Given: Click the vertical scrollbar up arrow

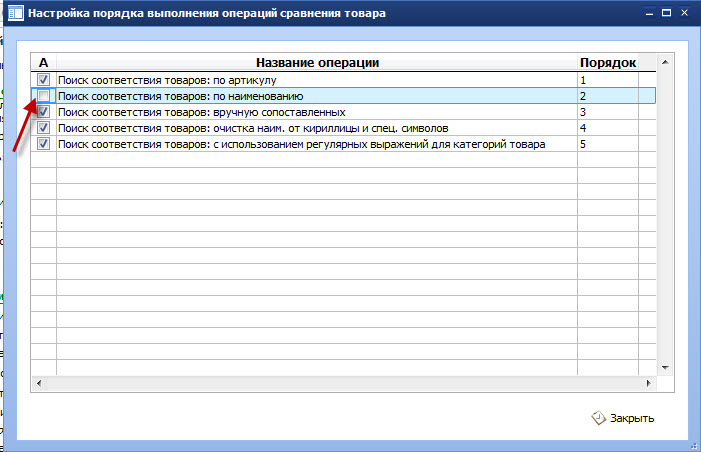Looking at the screenshot, I should point(665,62).
